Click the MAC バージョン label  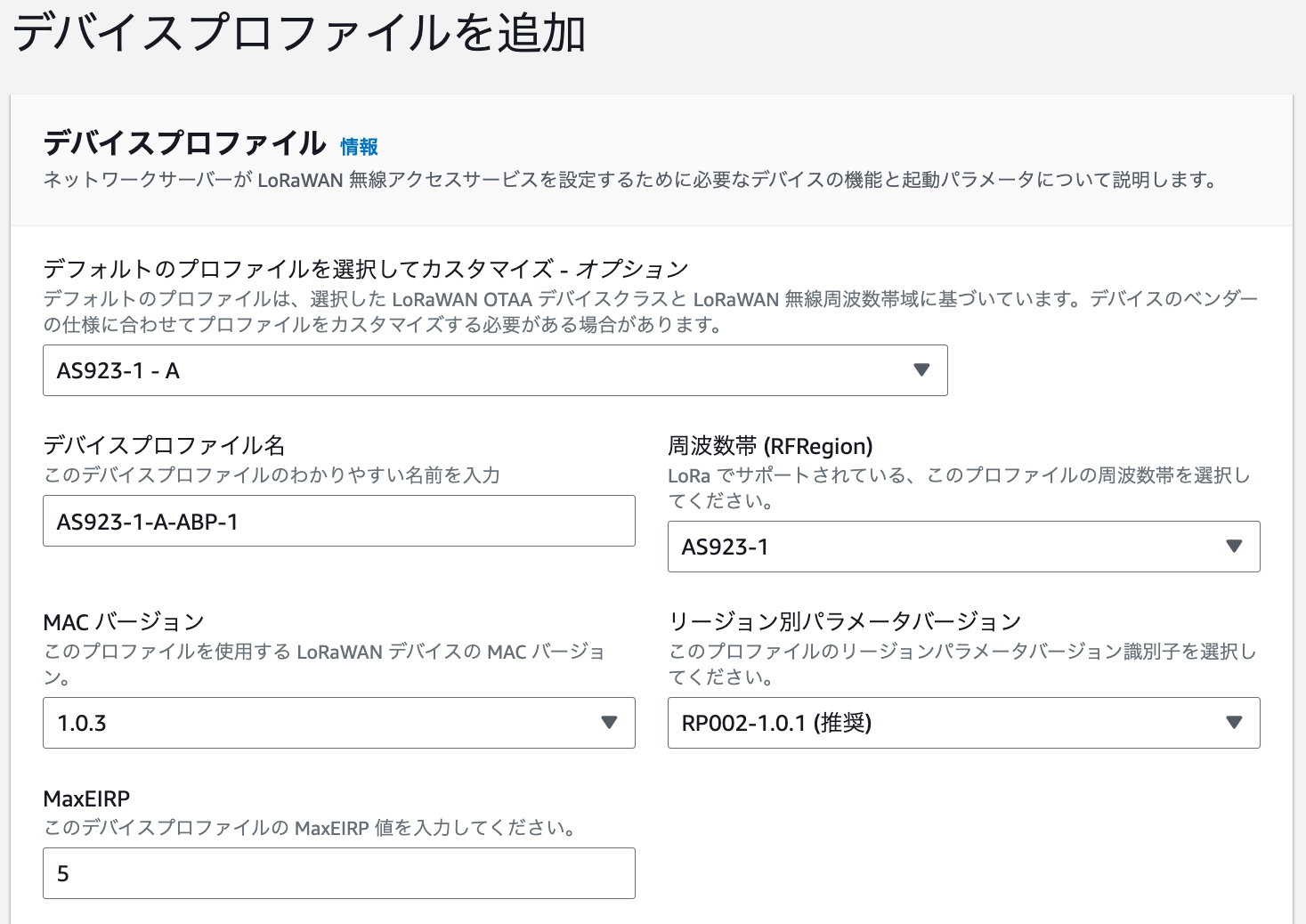(x=124, y=621)
